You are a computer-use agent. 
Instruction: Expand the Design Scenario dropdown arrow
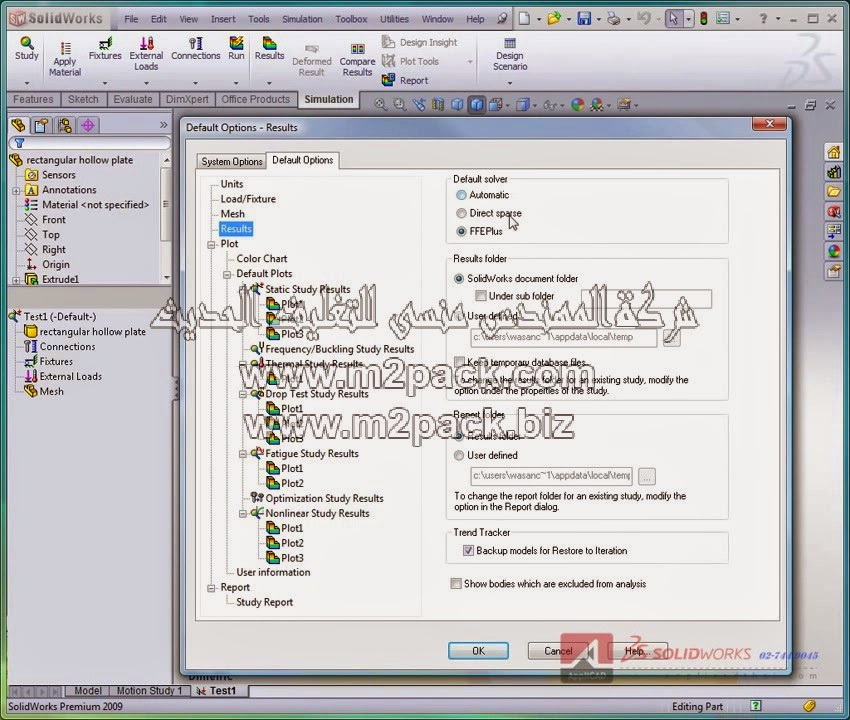510,83
